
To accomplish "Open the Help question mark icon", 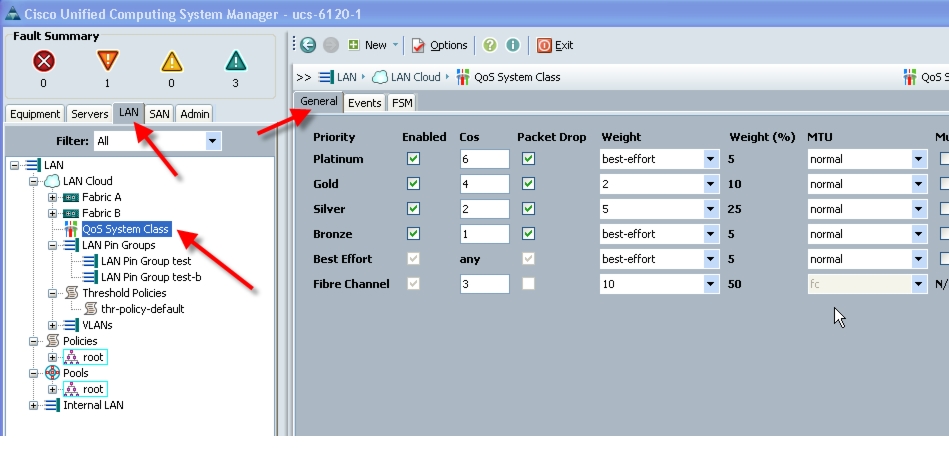I will coord(490,45).
